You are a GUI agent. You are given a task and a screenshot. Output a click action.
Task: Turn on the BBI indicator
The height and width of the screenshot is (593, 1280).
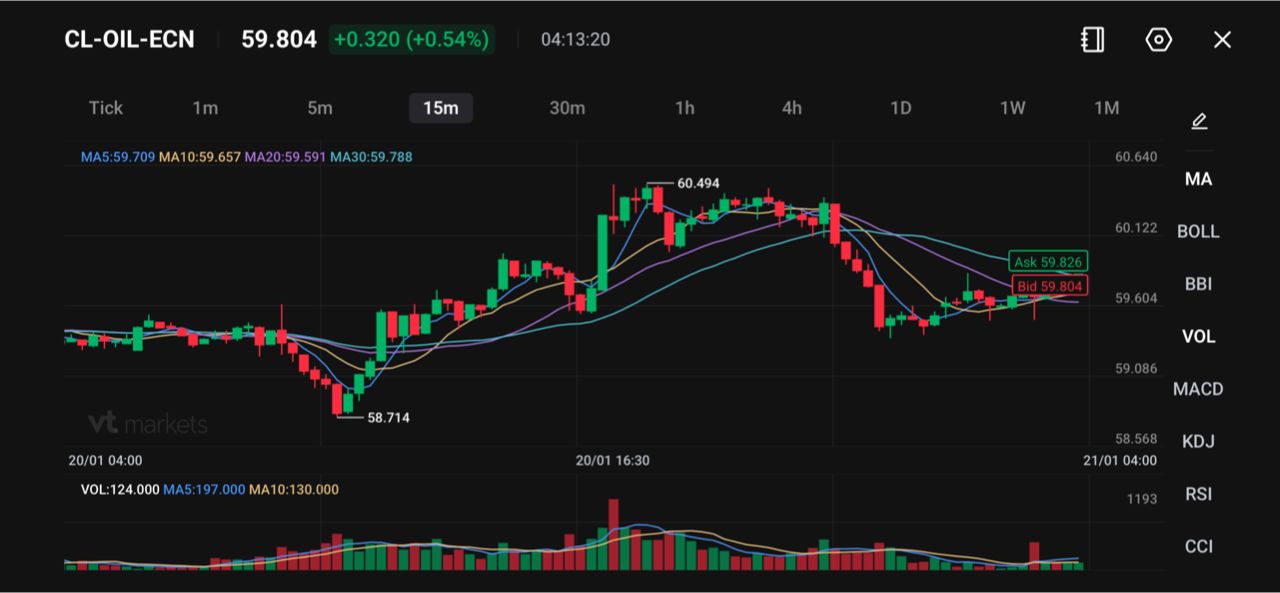[1198, 284]
